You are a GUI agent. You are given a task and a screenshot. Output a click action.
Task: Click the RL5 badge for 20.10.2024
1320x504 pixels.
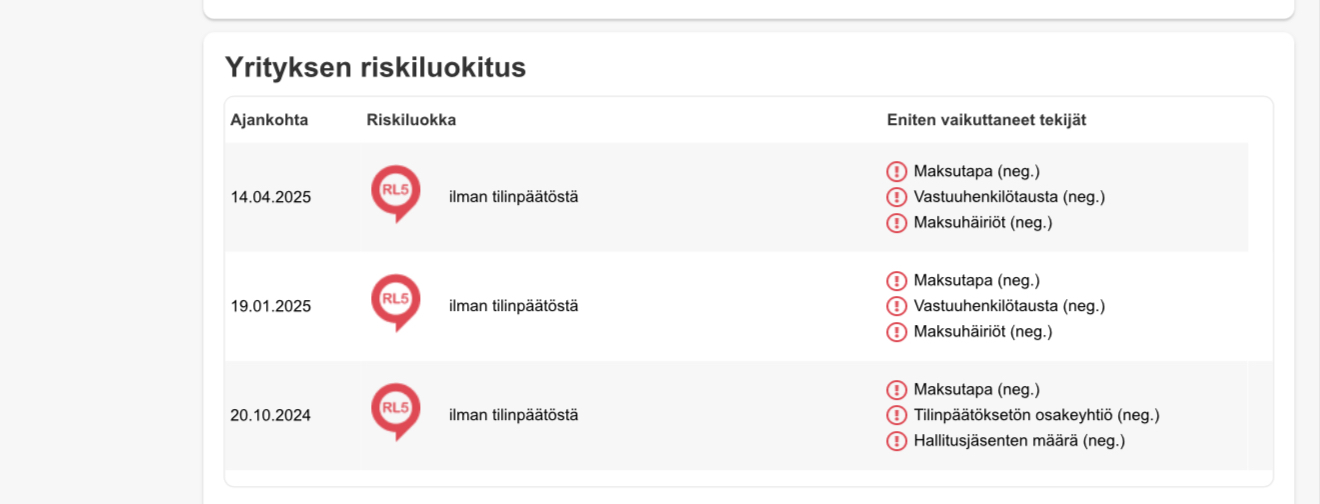coord(395,410)
